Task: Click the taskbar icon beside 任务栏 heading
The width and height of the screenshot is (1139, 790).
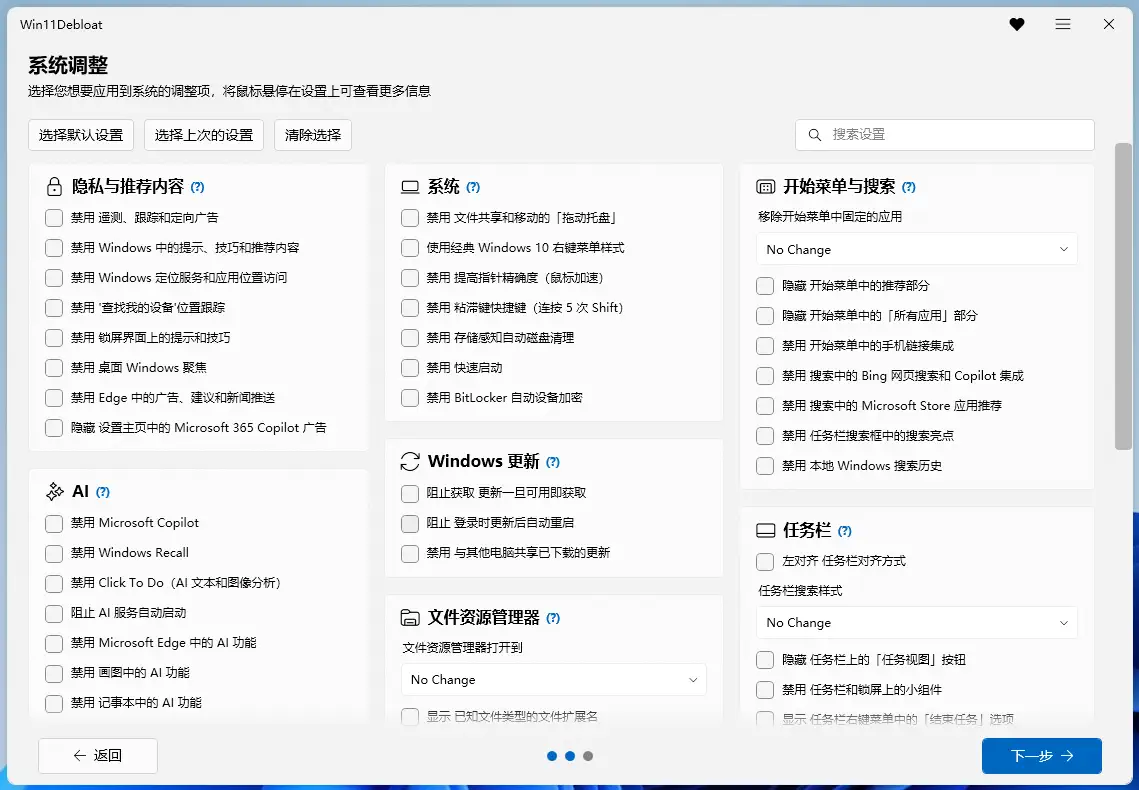Action: 766,532
